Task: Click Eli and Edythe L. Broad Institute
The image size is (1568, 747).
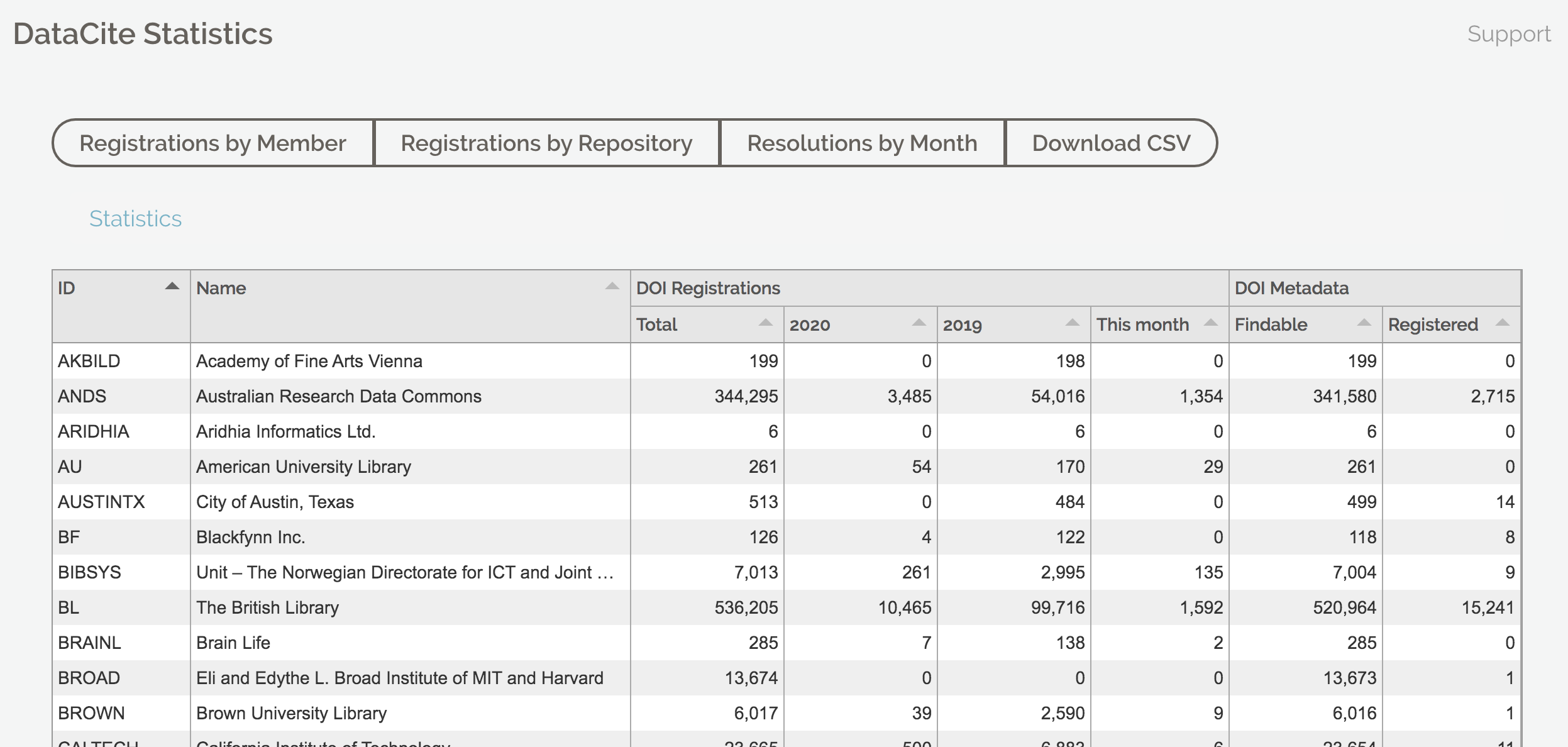Action: (x=400, y=678)
